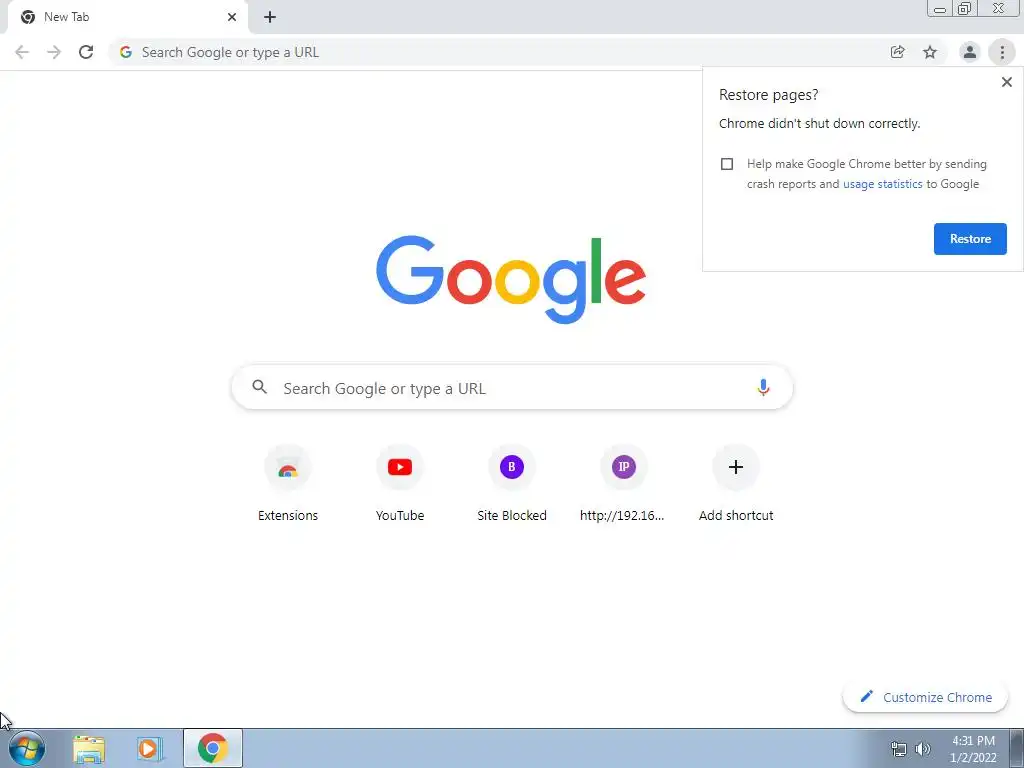Click Customize Chrome button
This screenshot has height=768, width=1024.
click(x=925, y=697)
